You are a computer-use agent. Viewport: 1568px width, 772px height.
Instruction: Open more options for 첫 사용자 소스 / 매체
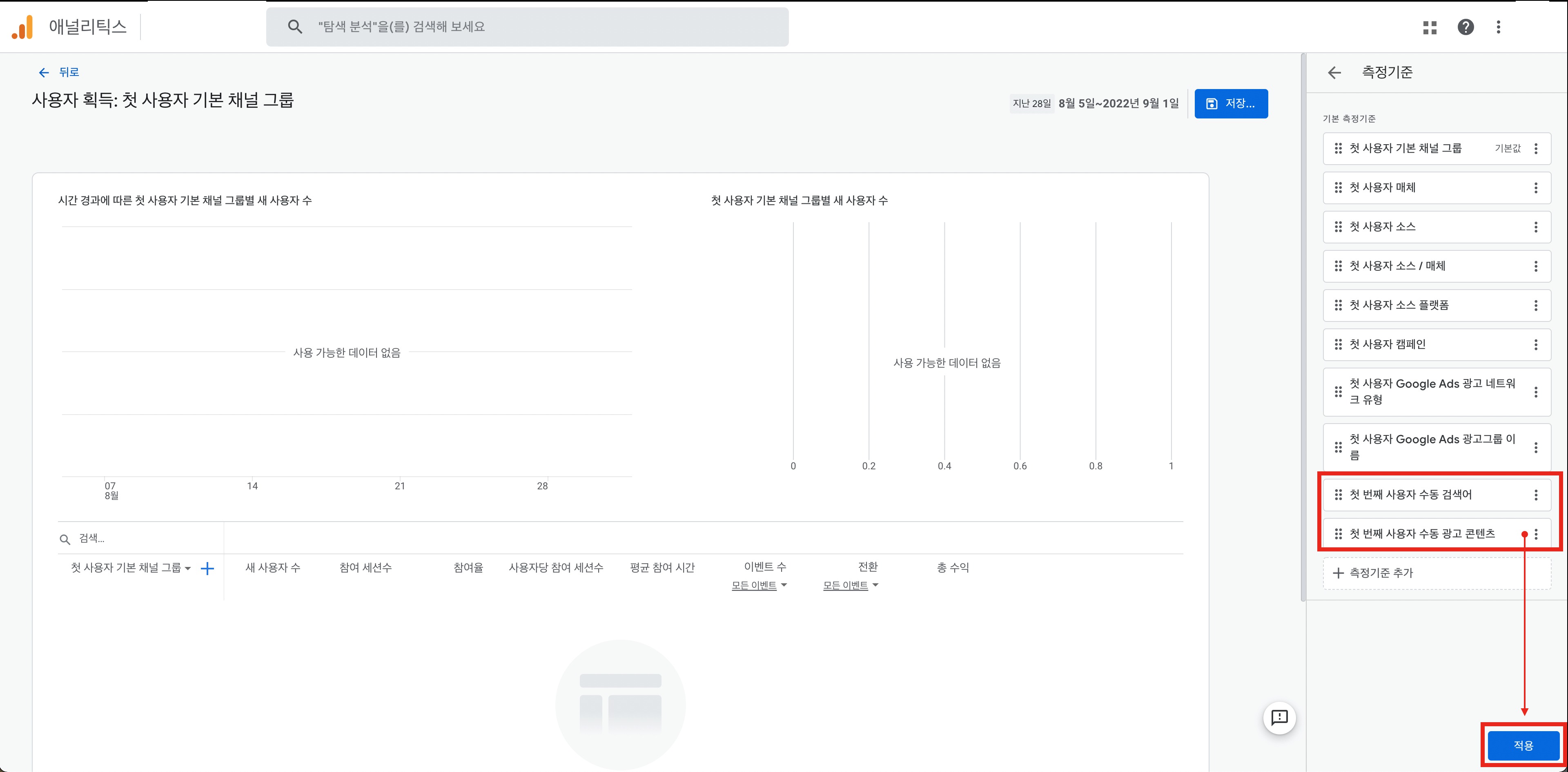pos(1536,266)
